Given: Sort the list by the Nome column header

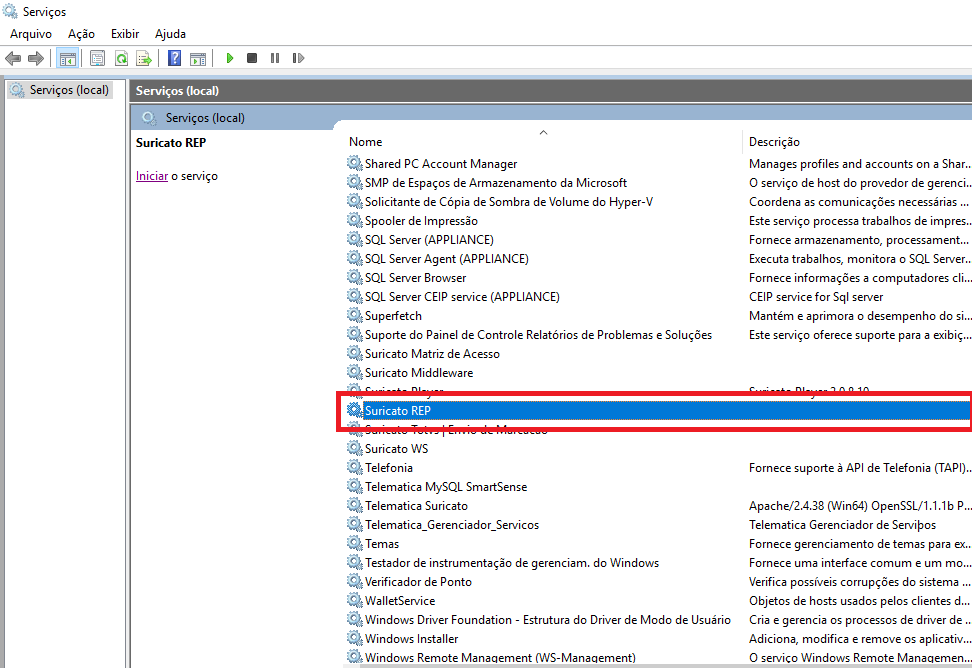Looking at the screenshot, I should (365, 142).
